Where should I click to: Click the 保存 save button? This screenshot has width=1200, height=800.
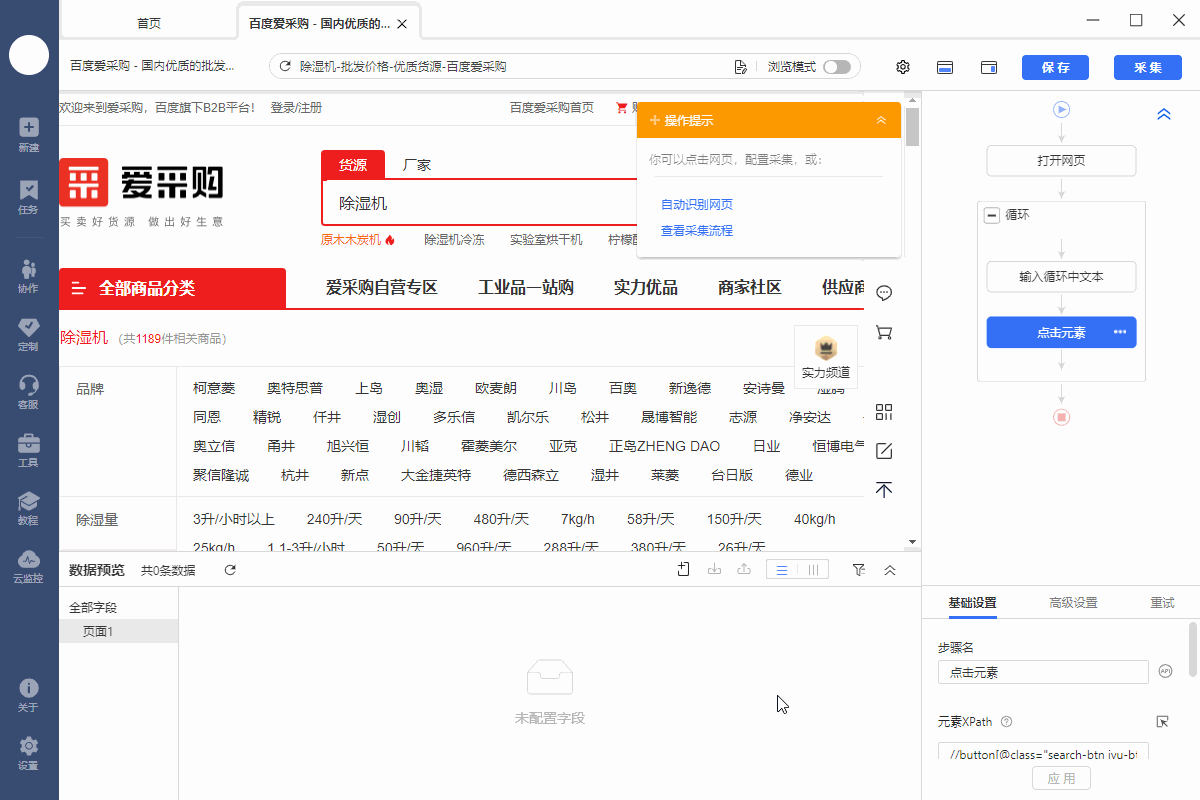coord(1055,67)
